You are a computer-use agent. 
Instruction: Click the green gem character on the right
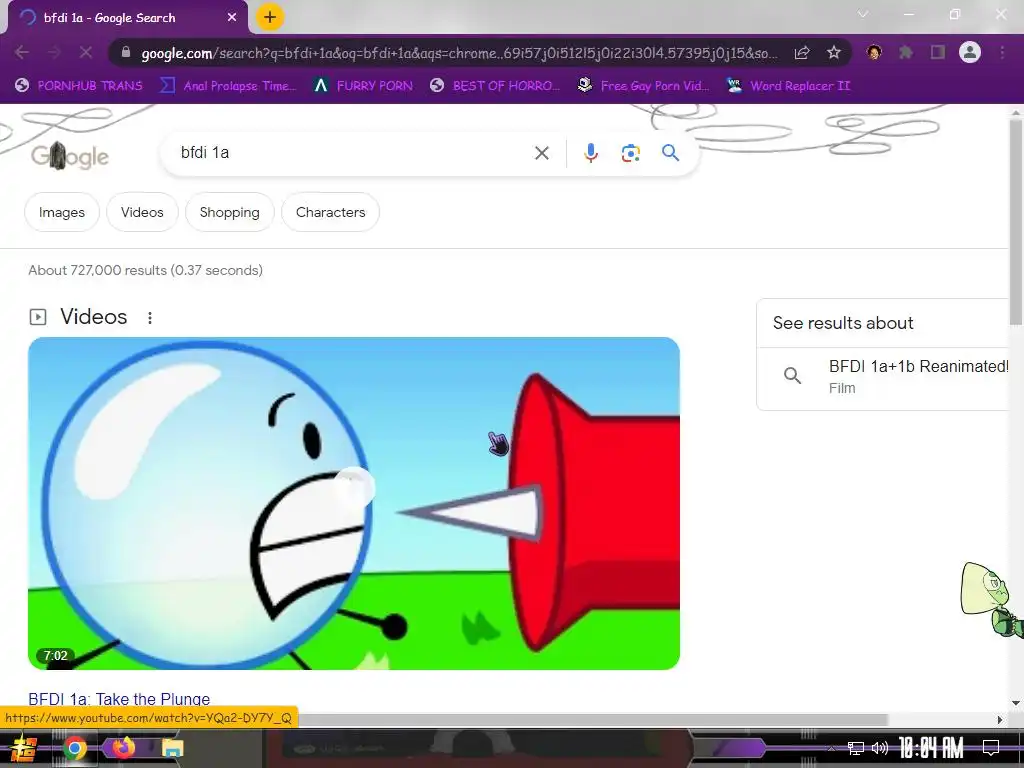pyautogui.click(x=991, y=599)
